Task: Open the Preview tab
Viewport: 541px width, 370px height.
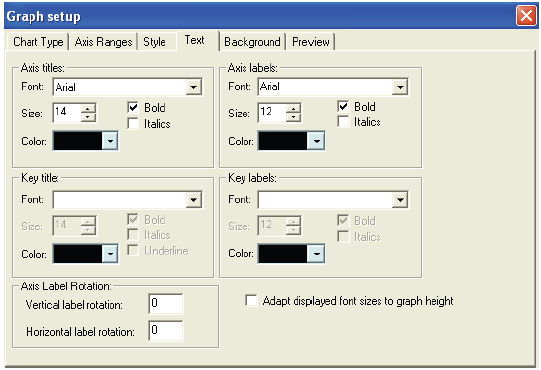Action: (x=311, y=42)
